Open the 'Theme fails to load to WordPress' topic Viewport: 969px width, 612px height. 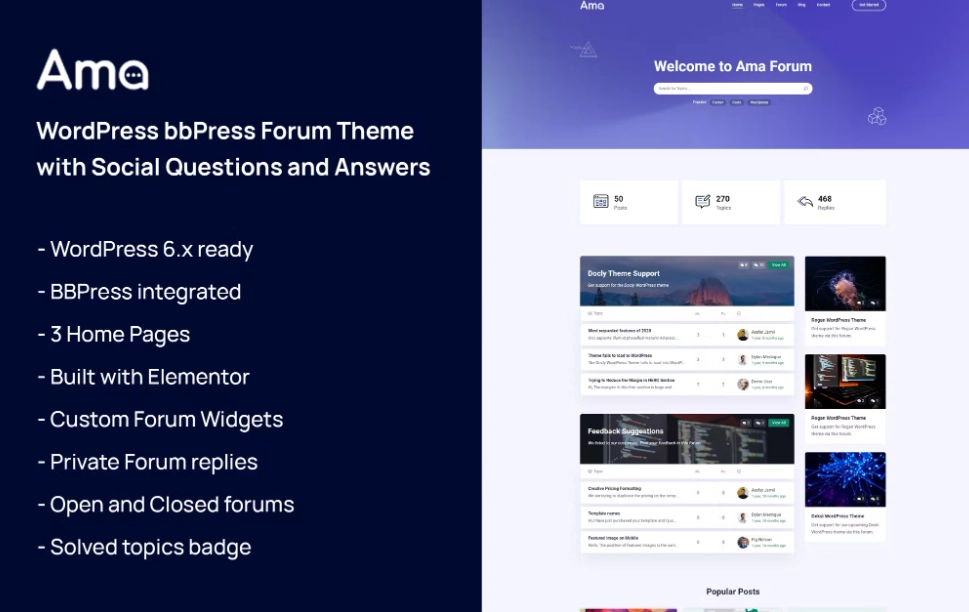click(620, 355)
